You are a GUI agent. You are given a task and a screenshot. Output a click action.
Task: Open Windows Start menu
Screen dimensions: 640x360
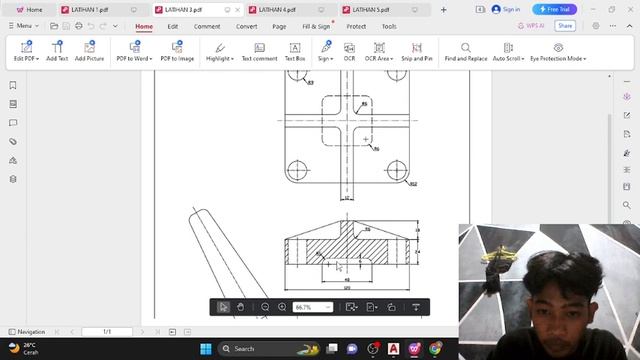[x=206, y=349]
